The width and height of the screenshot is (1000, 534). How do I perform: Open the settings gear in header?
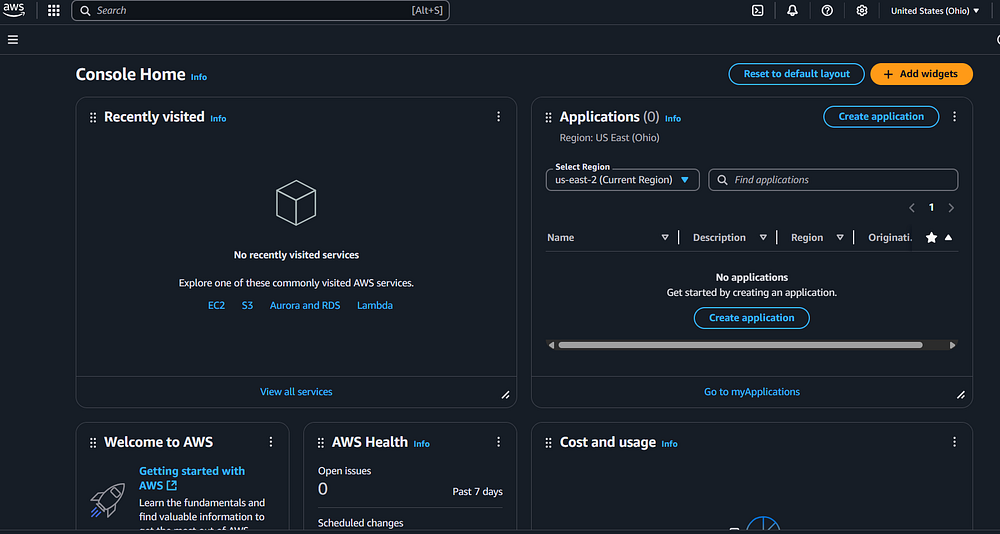tap(862, 11)
